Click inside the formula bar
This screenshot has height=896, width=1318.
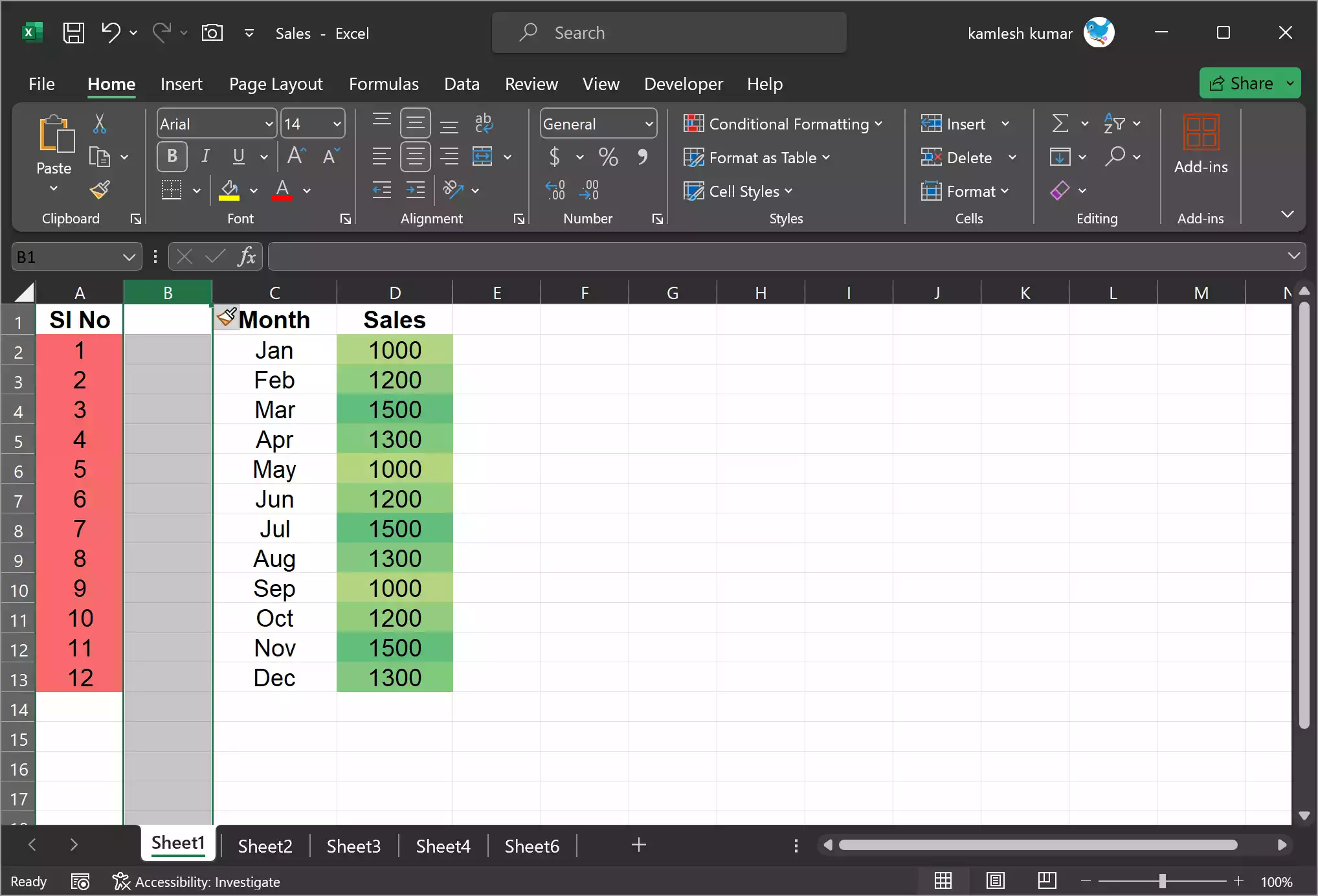(647, 256)
